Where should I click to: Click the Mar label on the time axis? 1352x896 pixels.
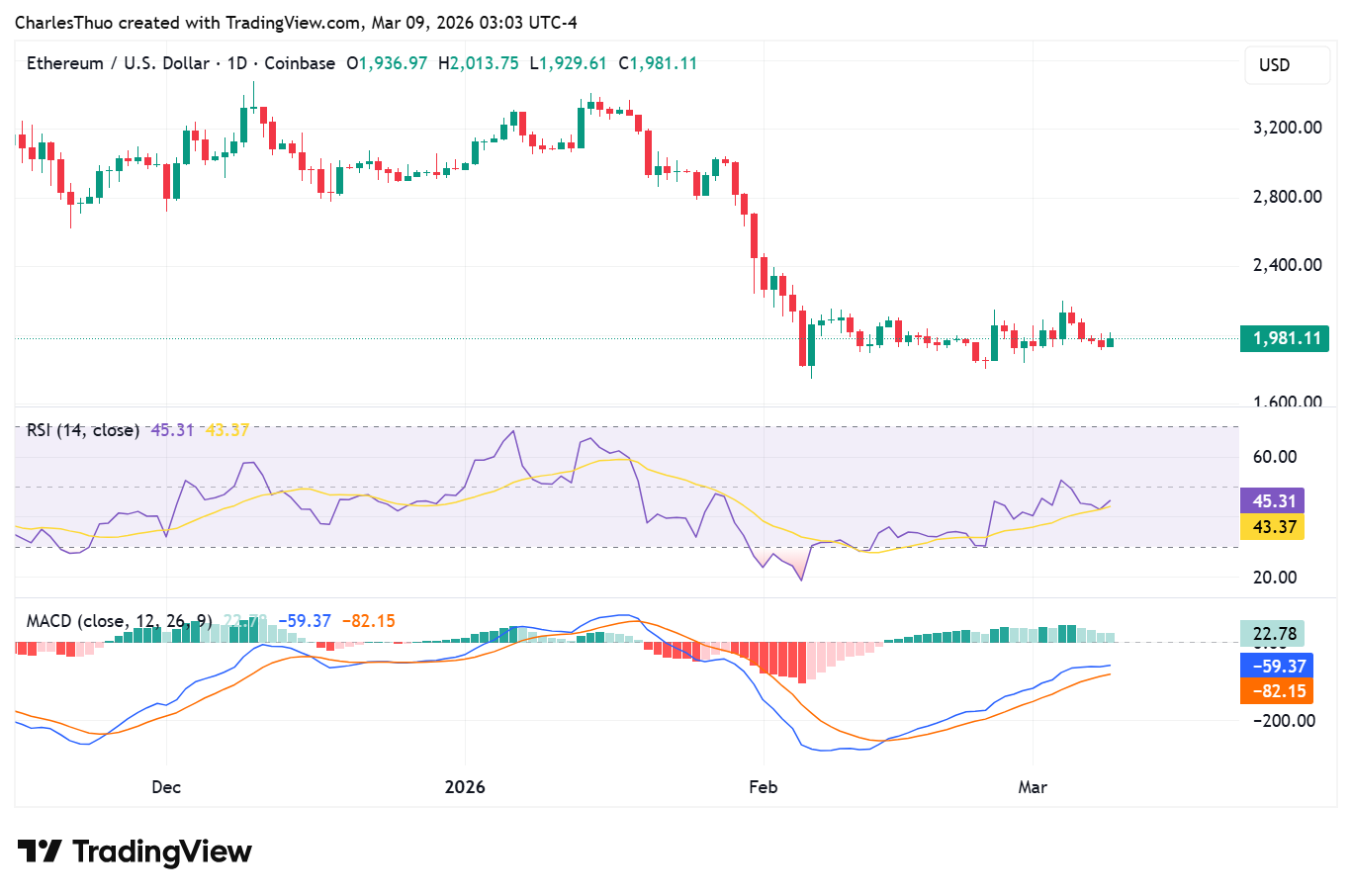pos(1033,787)
